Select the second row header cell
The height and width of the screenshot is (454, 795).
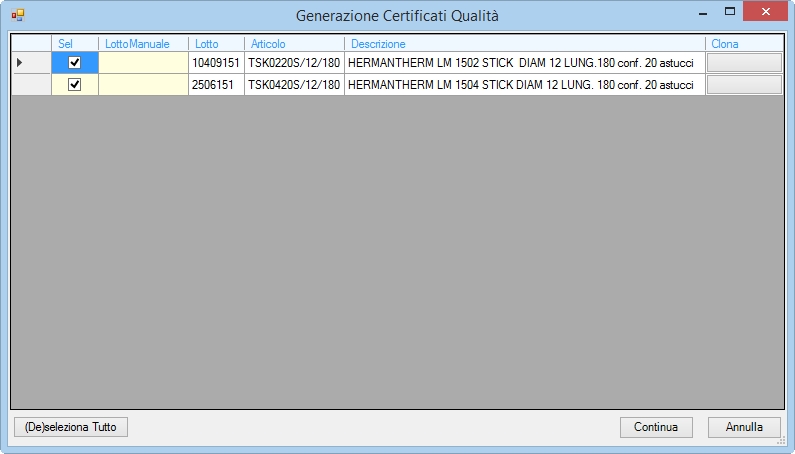(31, 84)
